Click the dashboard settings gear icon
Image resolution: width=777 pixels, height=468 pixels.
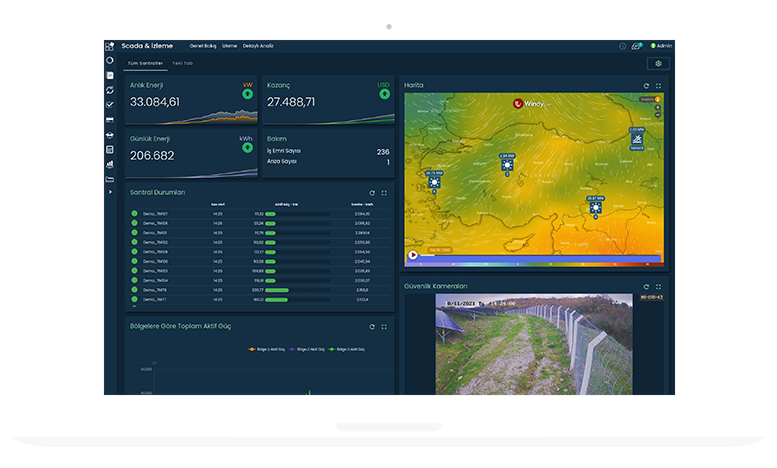658,63
